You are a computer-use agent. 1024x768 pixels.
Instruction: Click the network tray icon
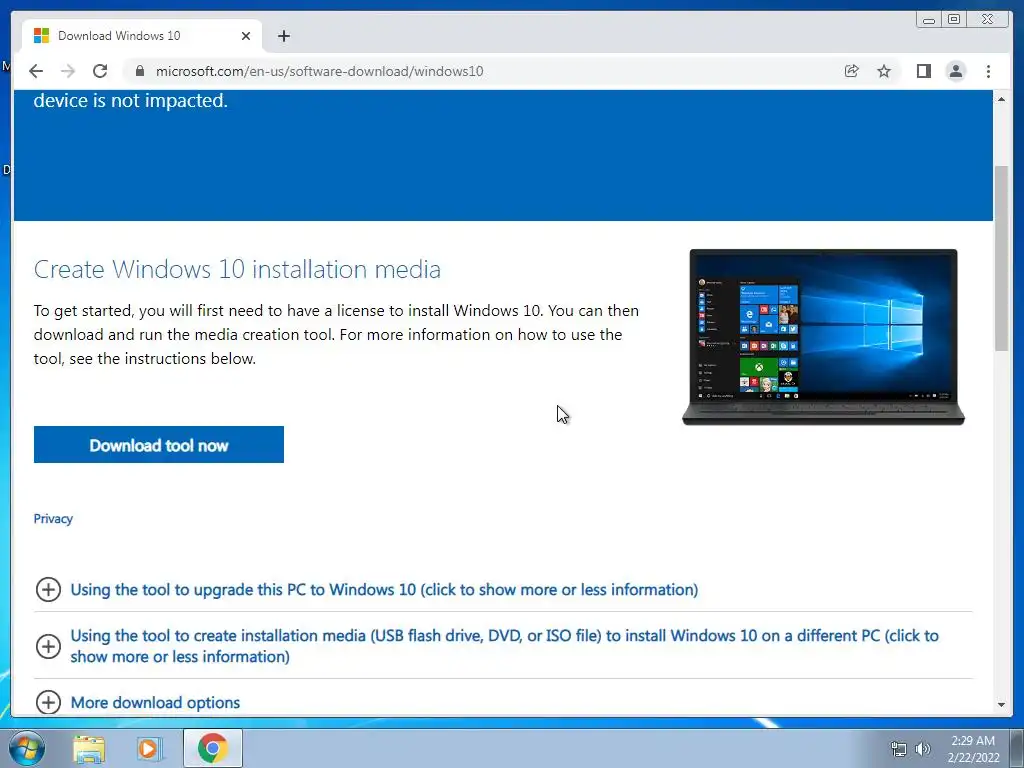click(x=899, y=749)
